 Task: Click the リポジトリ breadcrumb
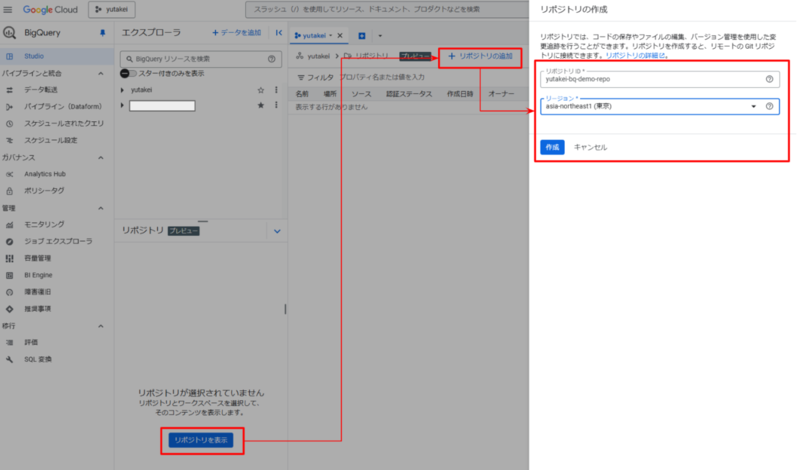click(x=372, y=56)
